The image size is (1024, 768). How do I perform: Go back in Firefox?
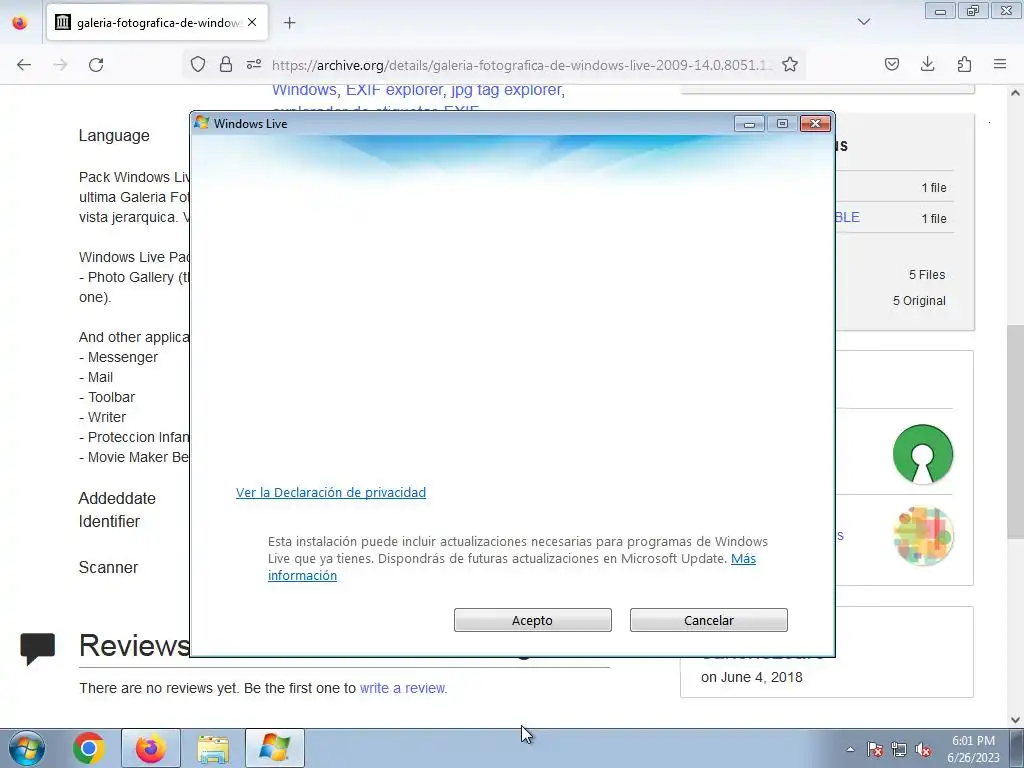24,65
